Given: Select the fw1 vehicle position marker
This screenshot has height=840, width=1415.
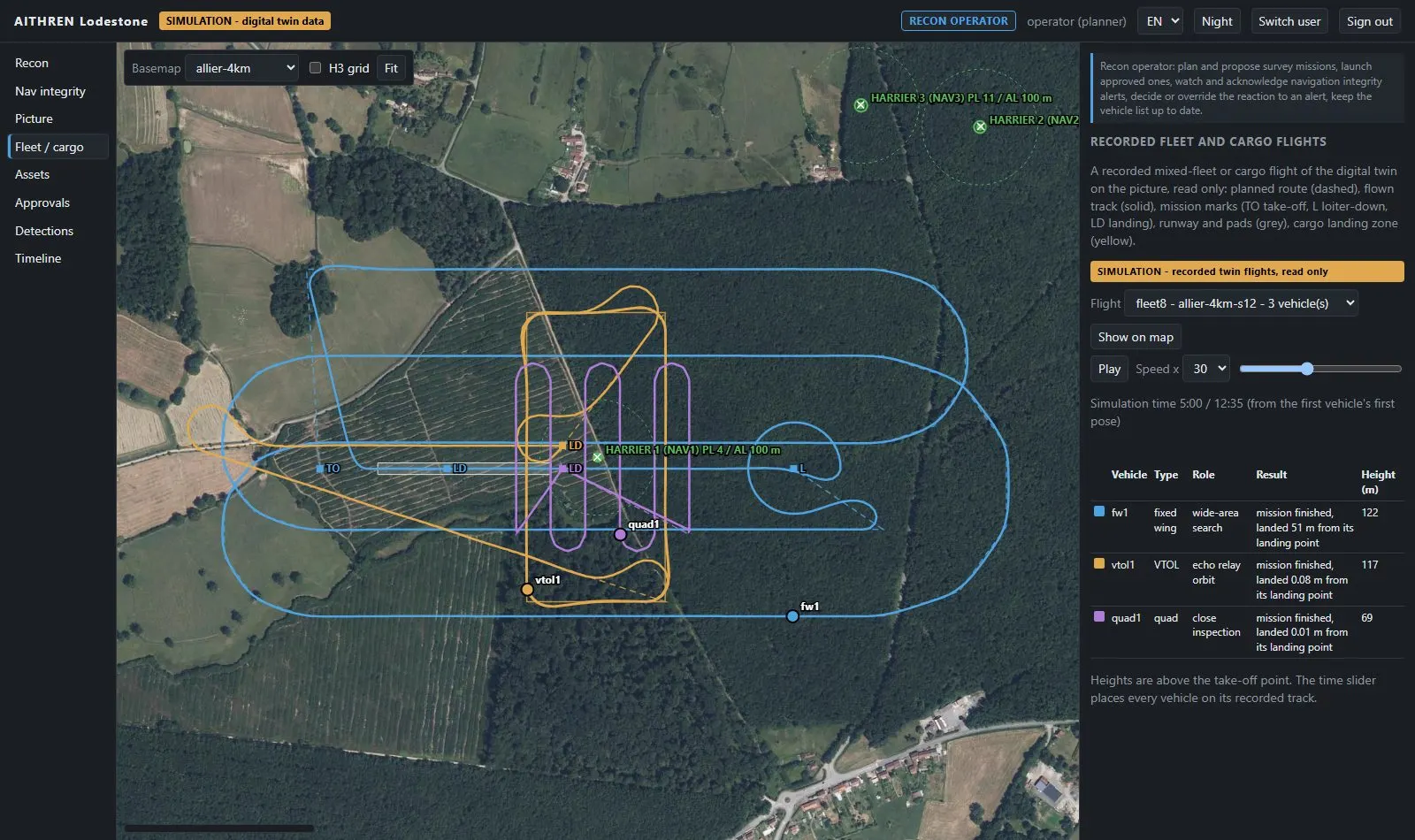Looking at the screenshot, I should point(792,616).
